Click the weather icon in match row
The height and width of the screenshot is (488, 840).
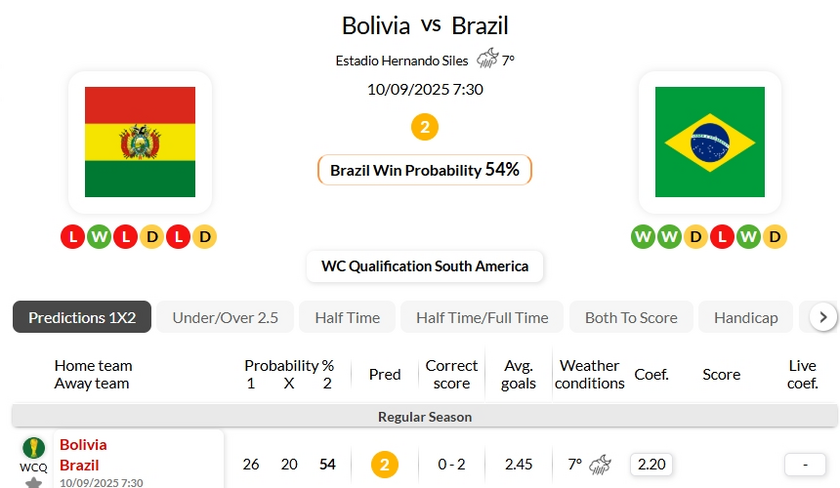pyautogui.click(x=600, y=464)
